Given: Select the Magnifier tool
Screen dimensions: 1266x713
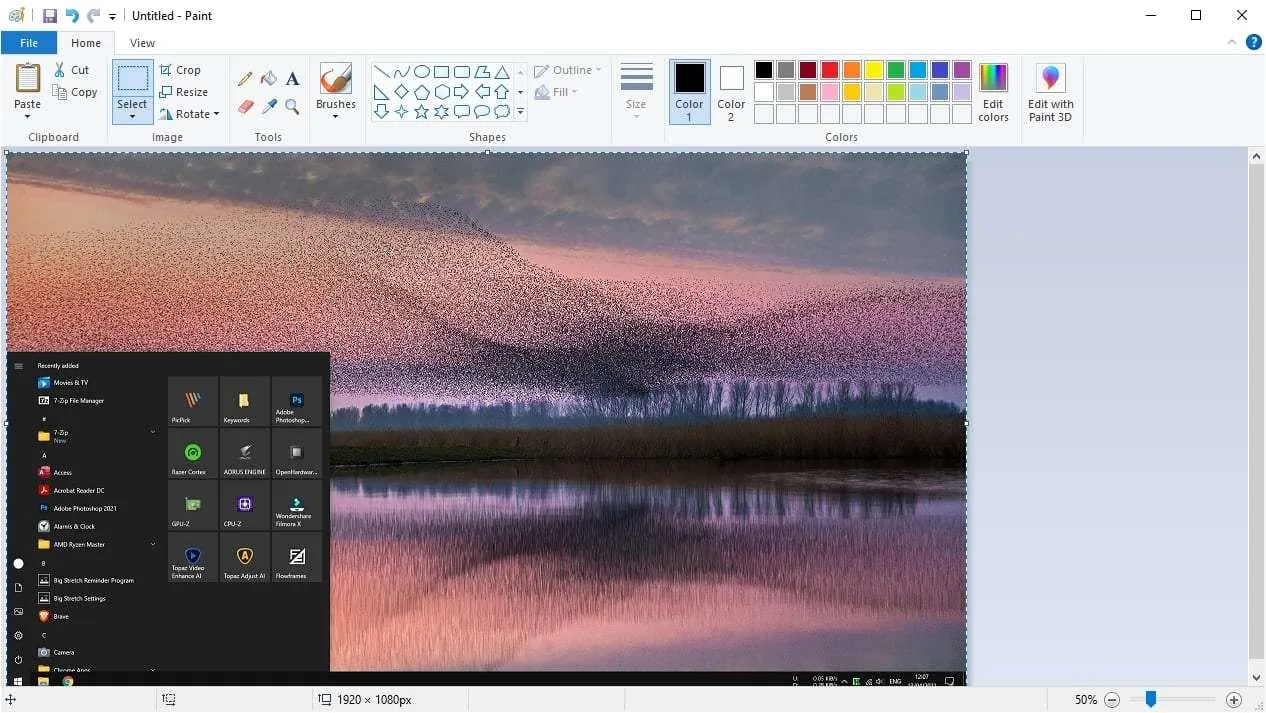Looking at the screenshot, I should tap(293, 106).
